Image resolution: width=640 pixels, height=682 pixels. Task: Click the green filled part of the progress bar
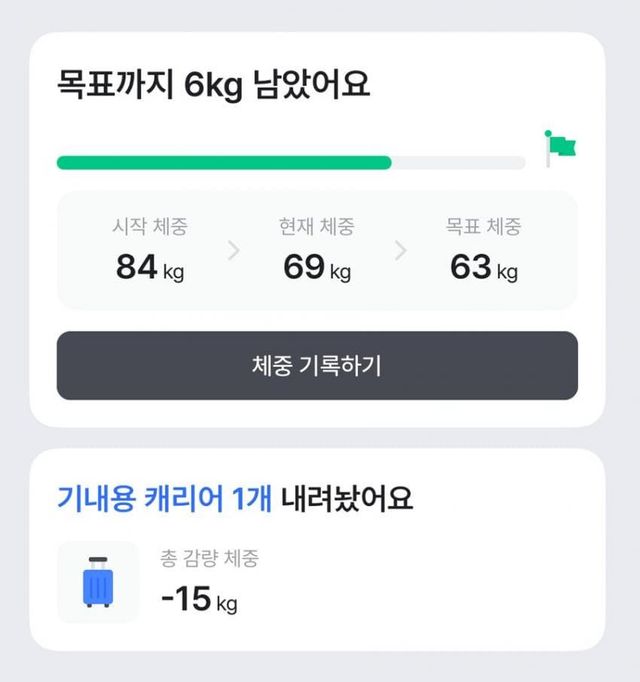click(223, 162)
